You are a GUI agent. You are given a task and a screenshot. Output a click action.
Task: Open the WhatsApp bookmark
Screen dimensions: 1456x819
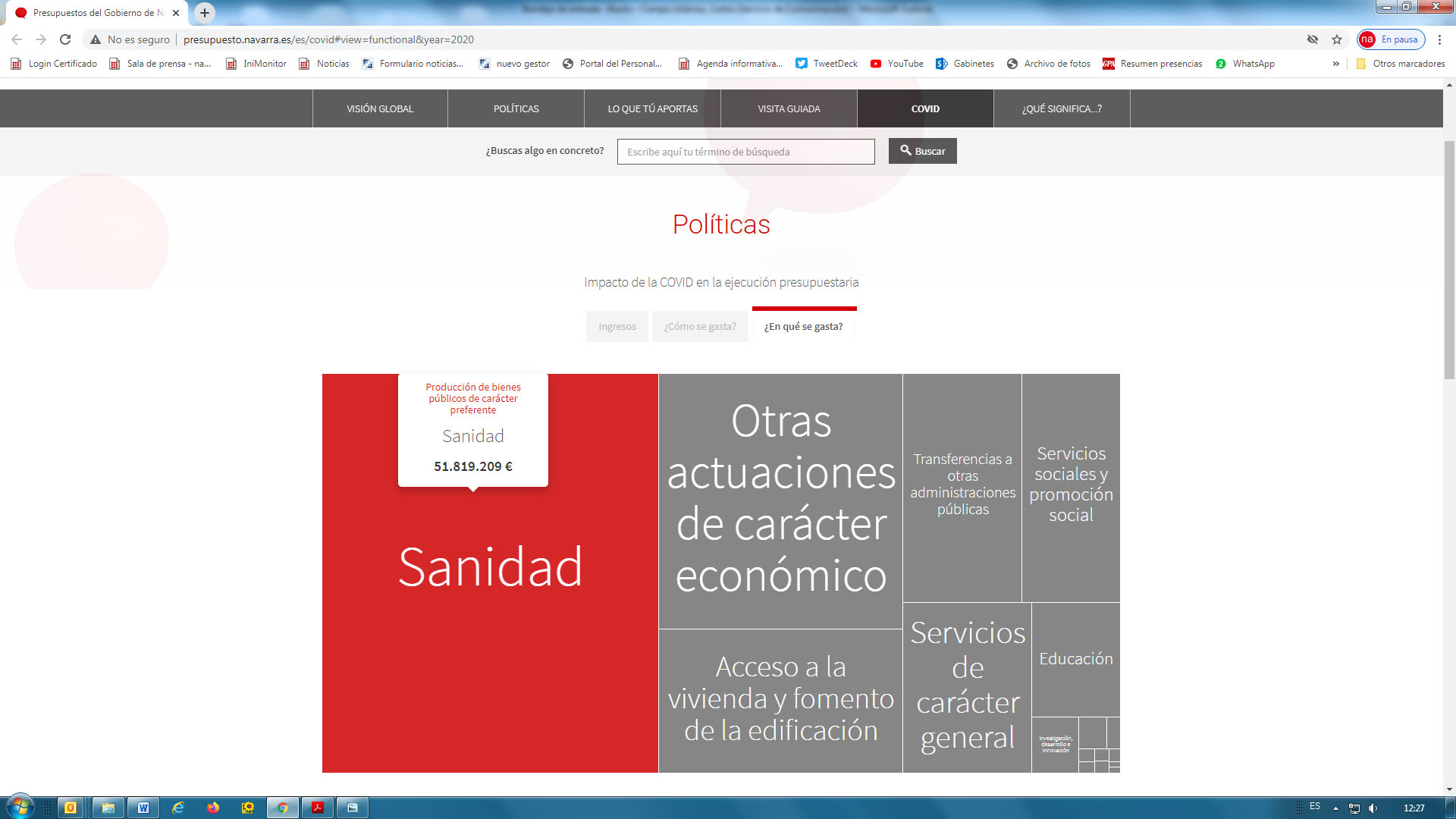pos(1244,64)
